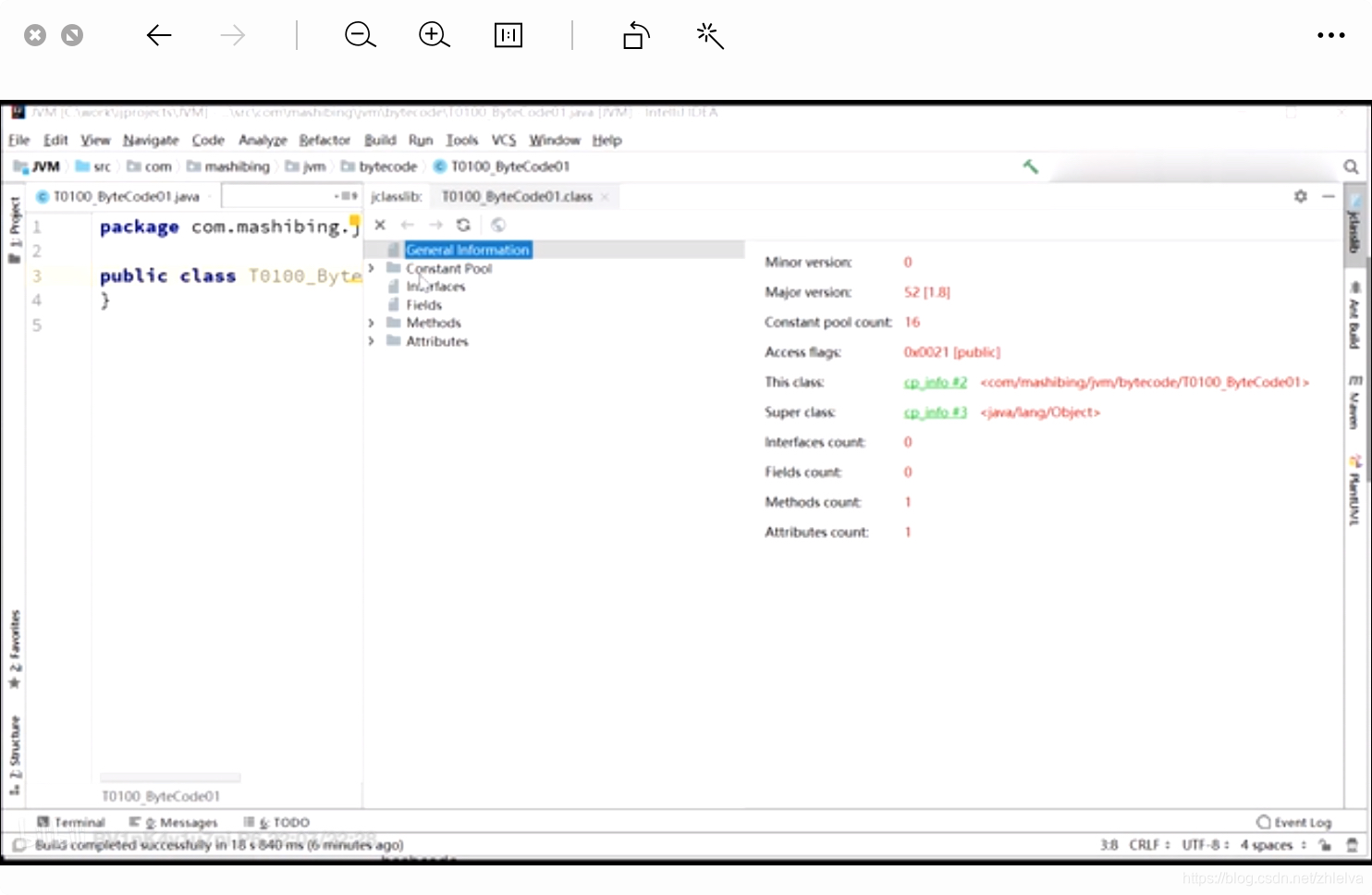
Task: Open the Navigate menu
Action: (x=151, y=141)
